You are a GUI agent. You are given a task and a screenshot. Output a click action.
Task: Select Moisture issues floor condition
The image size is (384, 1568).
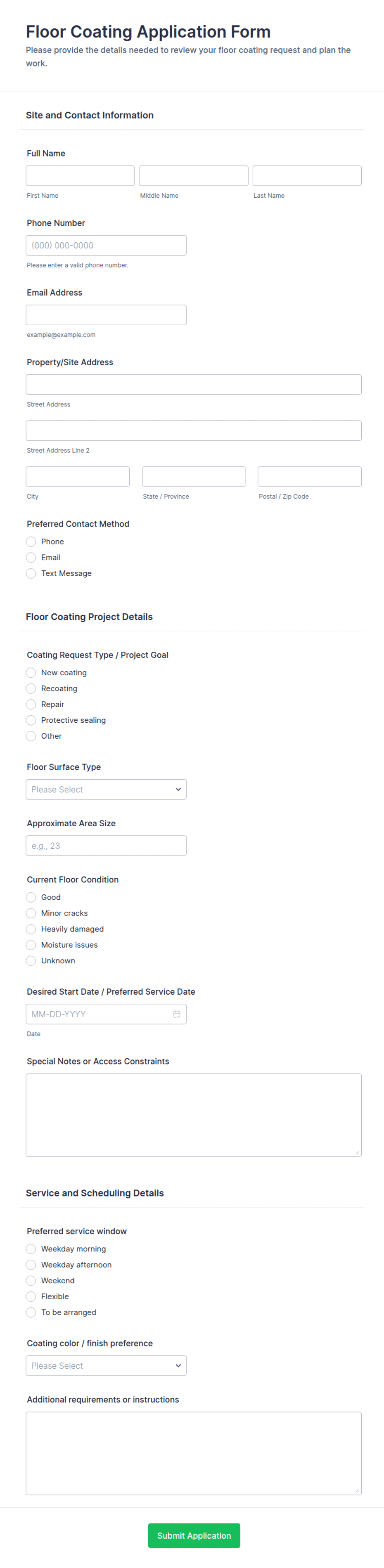[31, 945]
